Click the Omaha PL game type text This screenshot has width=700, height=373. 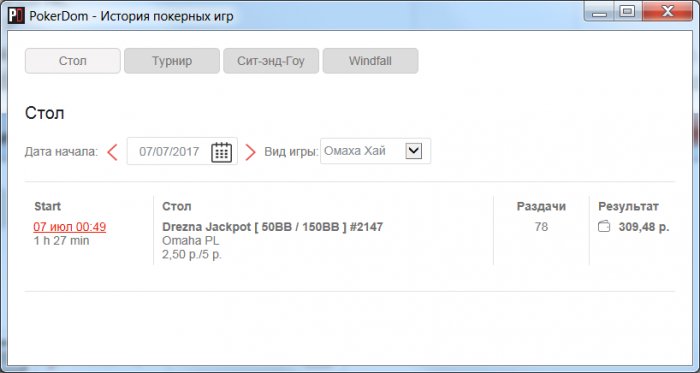(191, 241)
